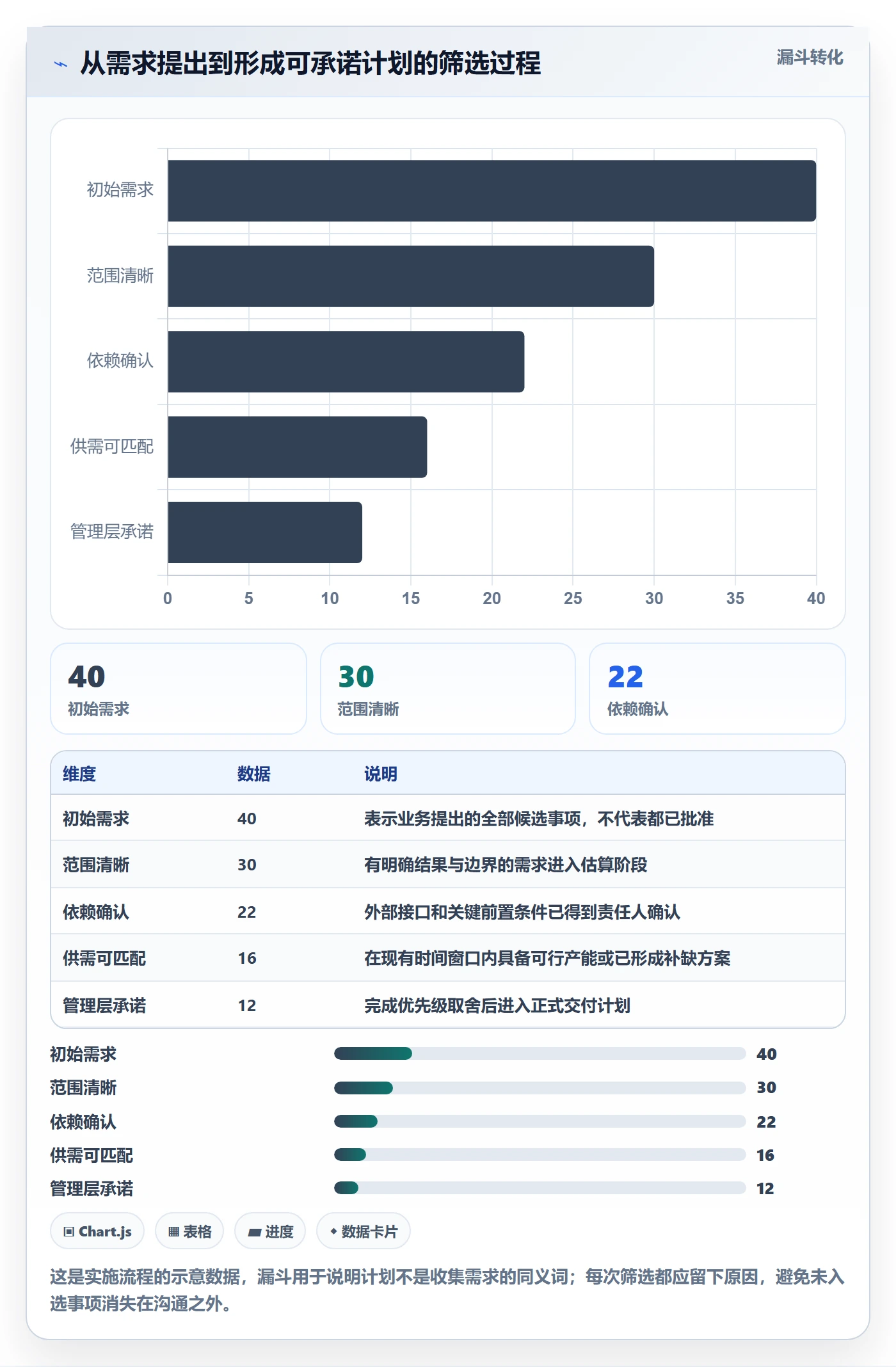The height and width of the screenshot is (1367, 896).
Task: Click the lightning icon beside the title
Action: (61, 64)
